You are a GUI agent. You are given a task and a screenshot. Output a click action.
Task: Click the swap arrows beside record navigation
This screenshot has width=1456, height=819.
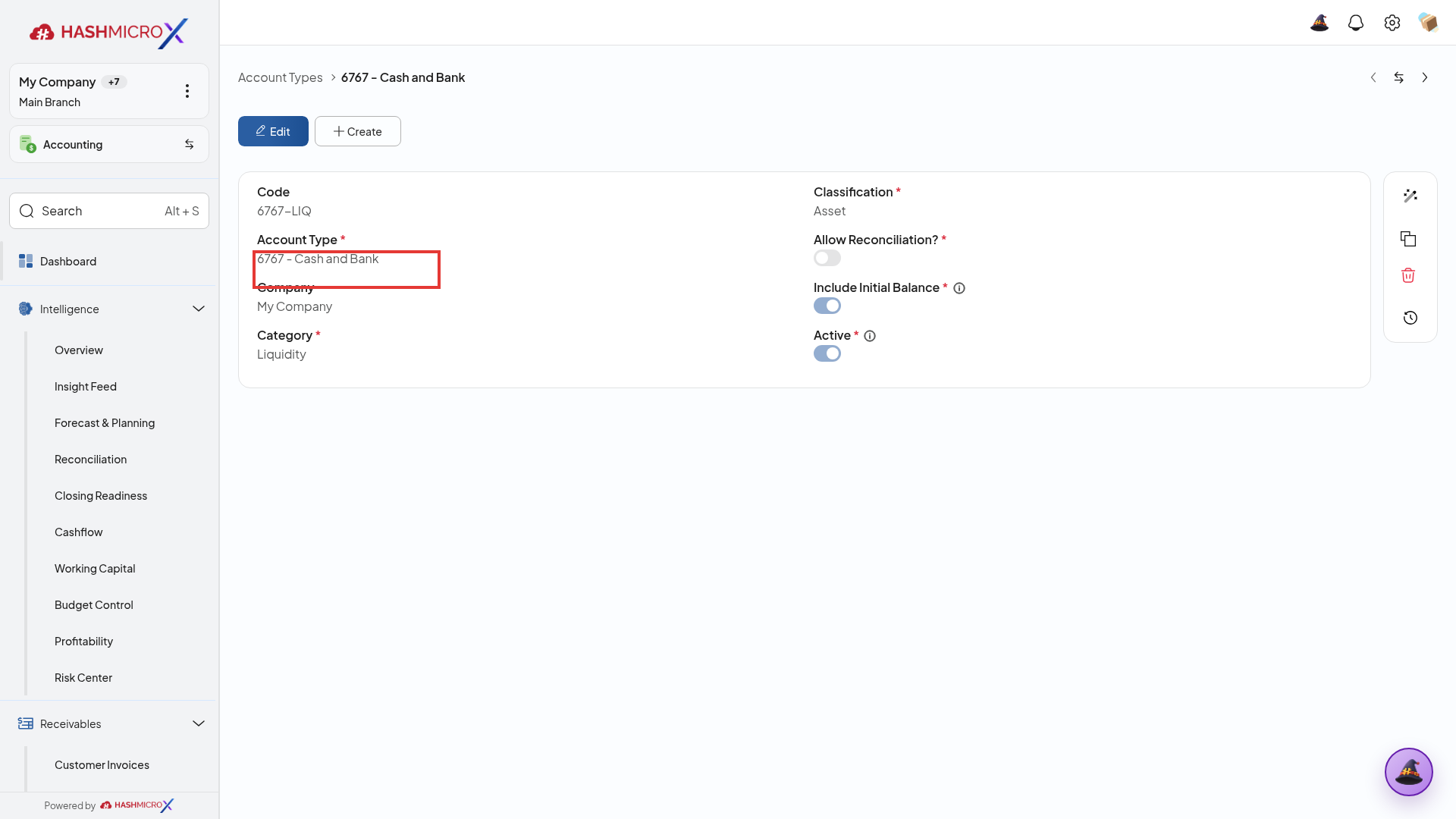[1399, 77]
